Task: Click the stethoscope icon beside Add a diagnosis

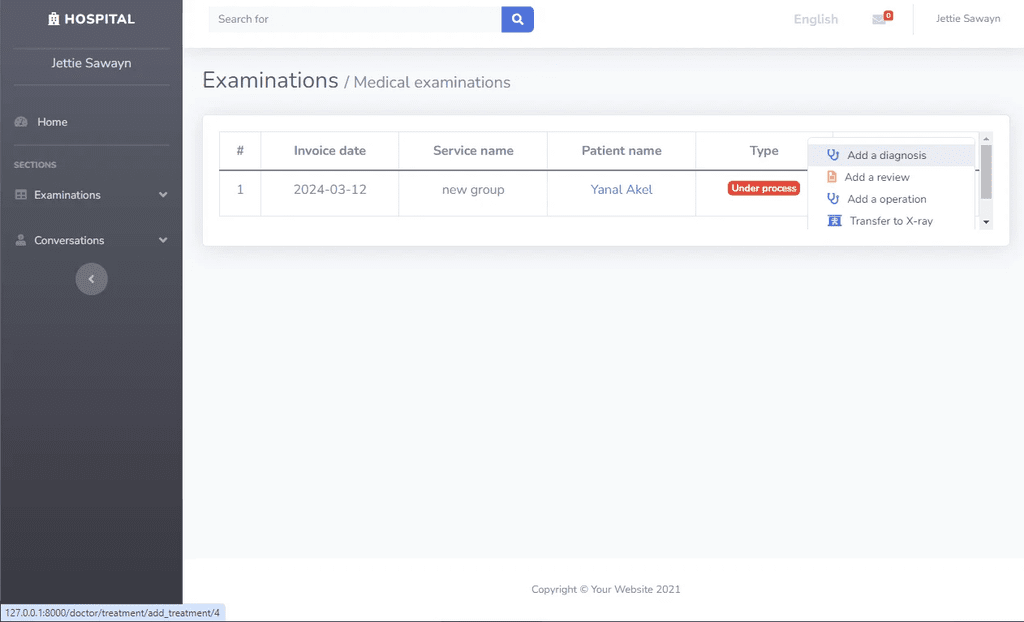Action: coord(833,155)
